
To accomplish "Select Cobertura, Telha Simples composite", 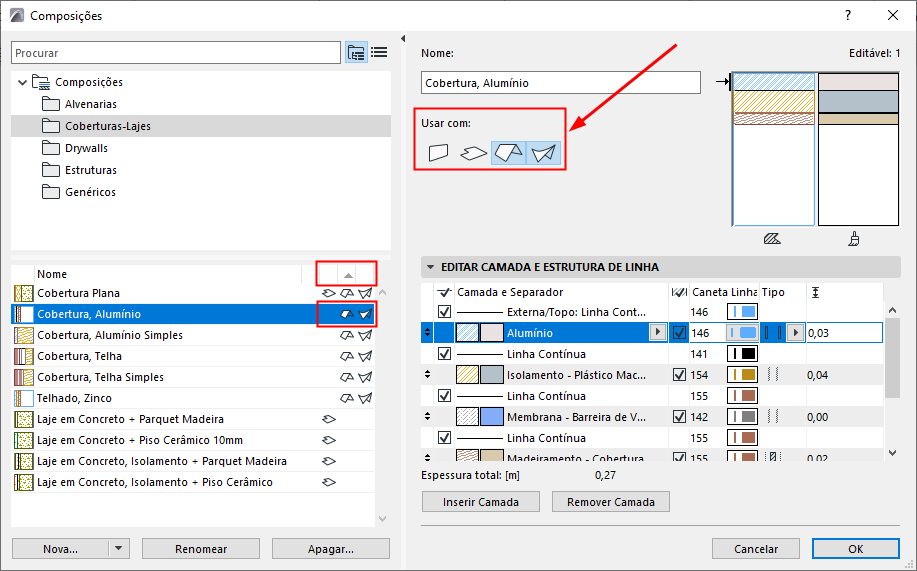I will pos(193,377).
